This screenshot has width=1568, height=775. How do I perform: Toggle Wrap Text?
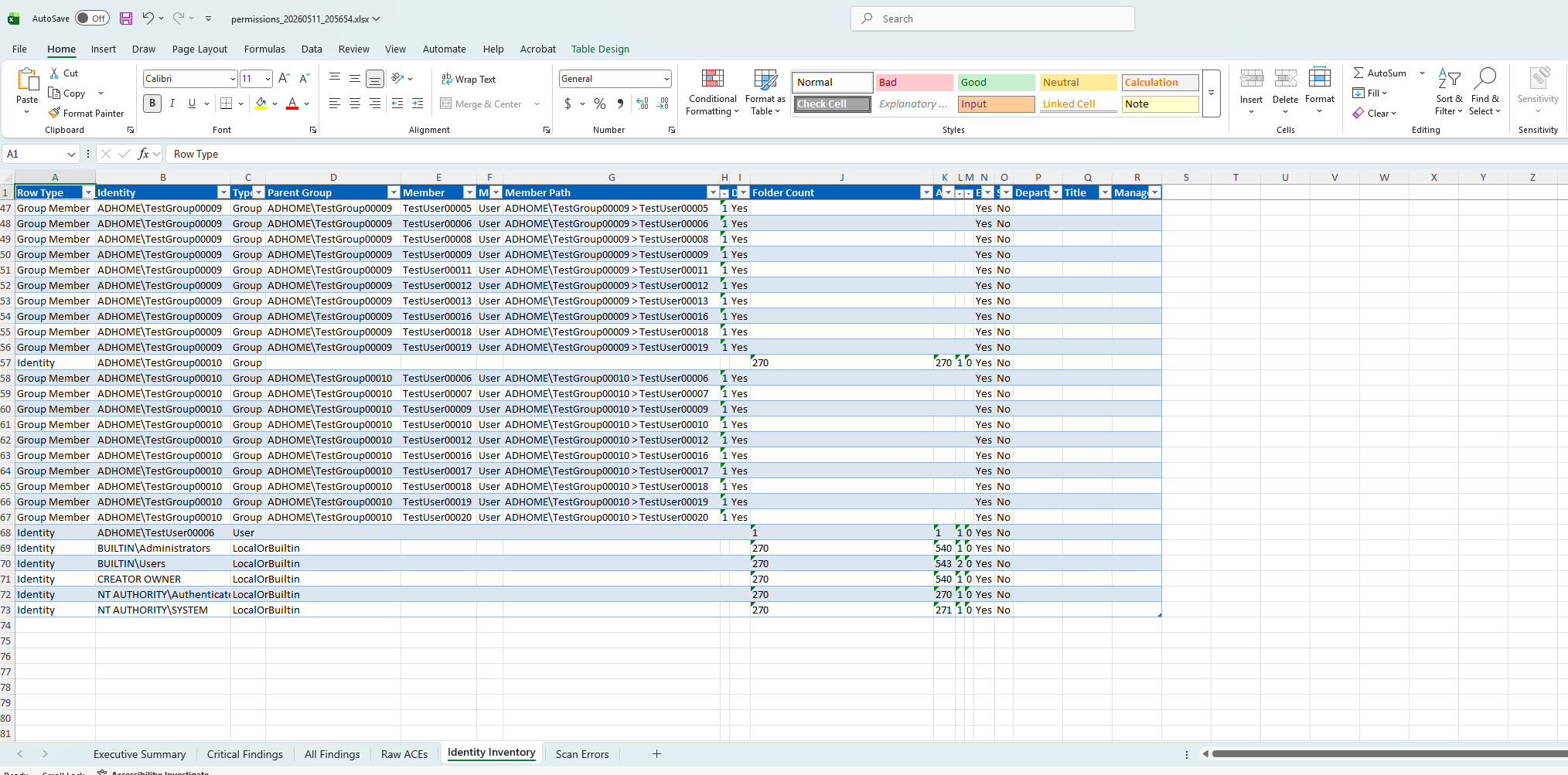[469, 79]
